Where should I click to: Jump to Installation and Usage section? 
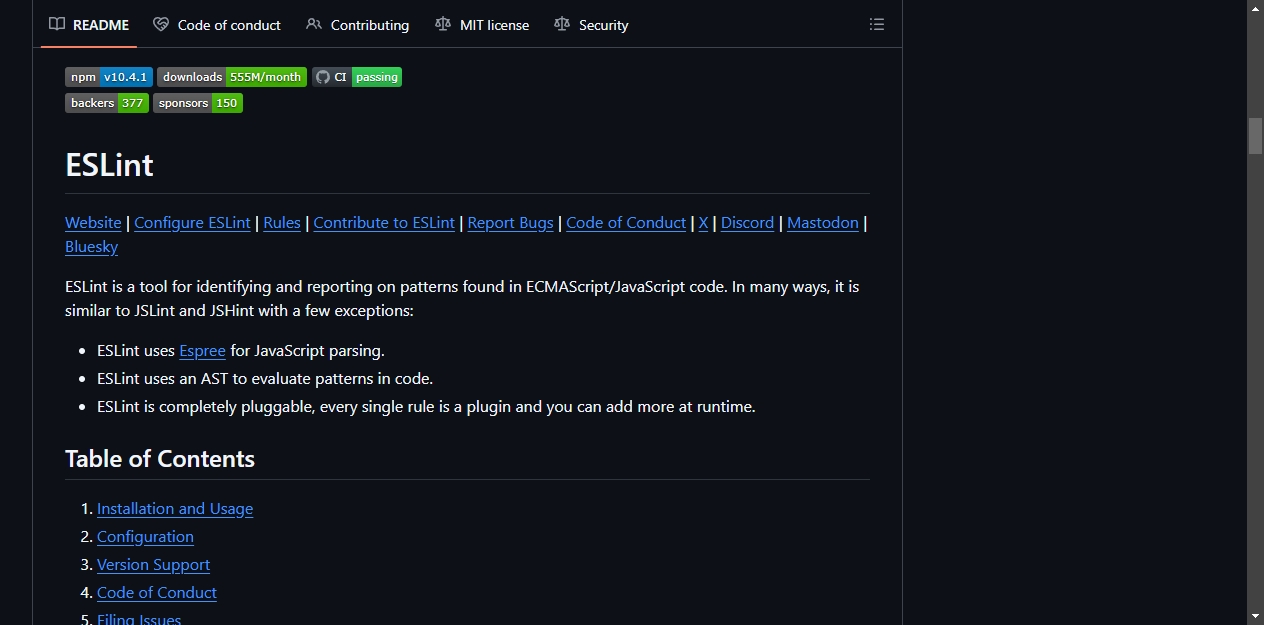coord(175,509)
